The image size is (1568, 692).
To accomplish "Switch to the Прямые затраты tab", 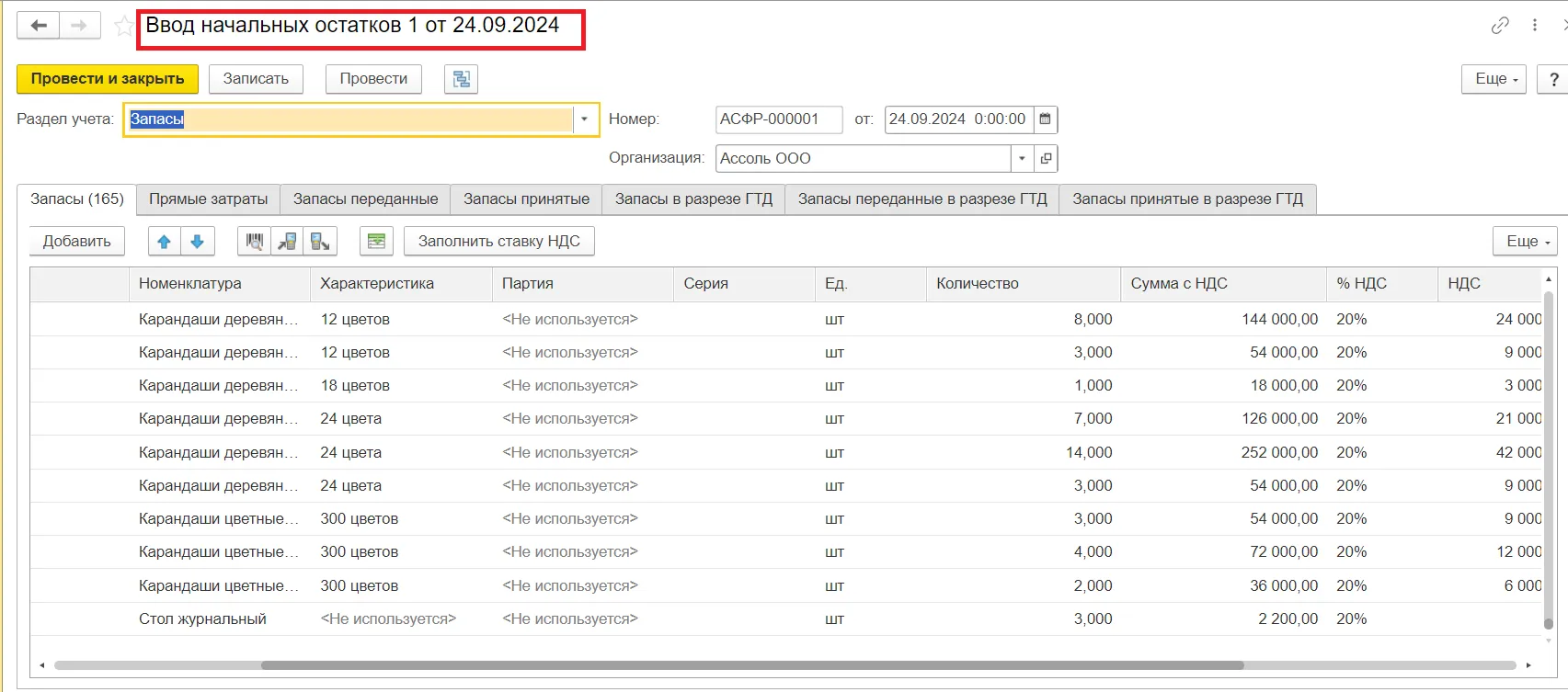I will (x=209, y=199).
